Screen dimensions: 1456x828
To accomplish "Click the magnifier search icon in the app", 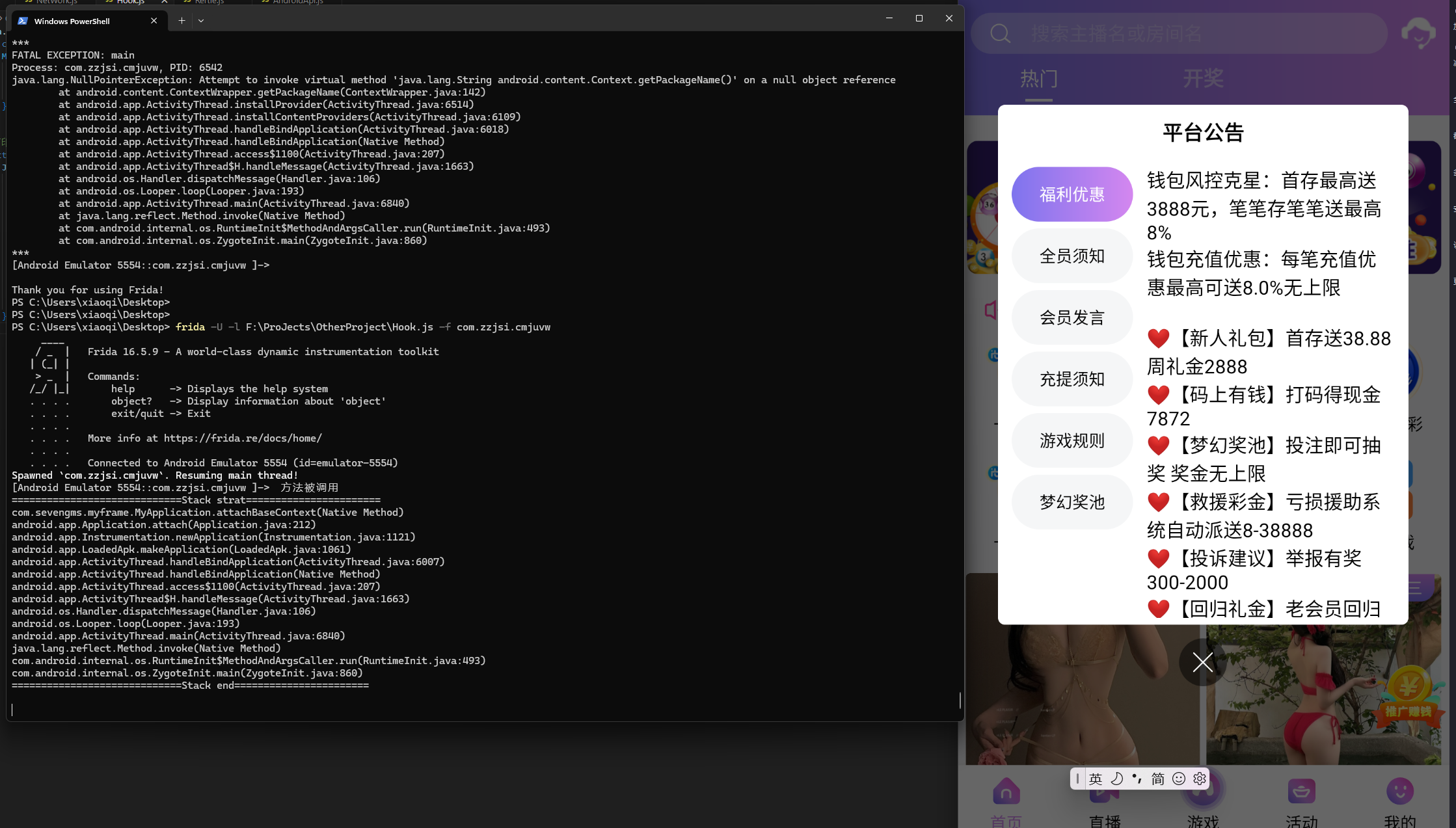I will point(1000,33).
